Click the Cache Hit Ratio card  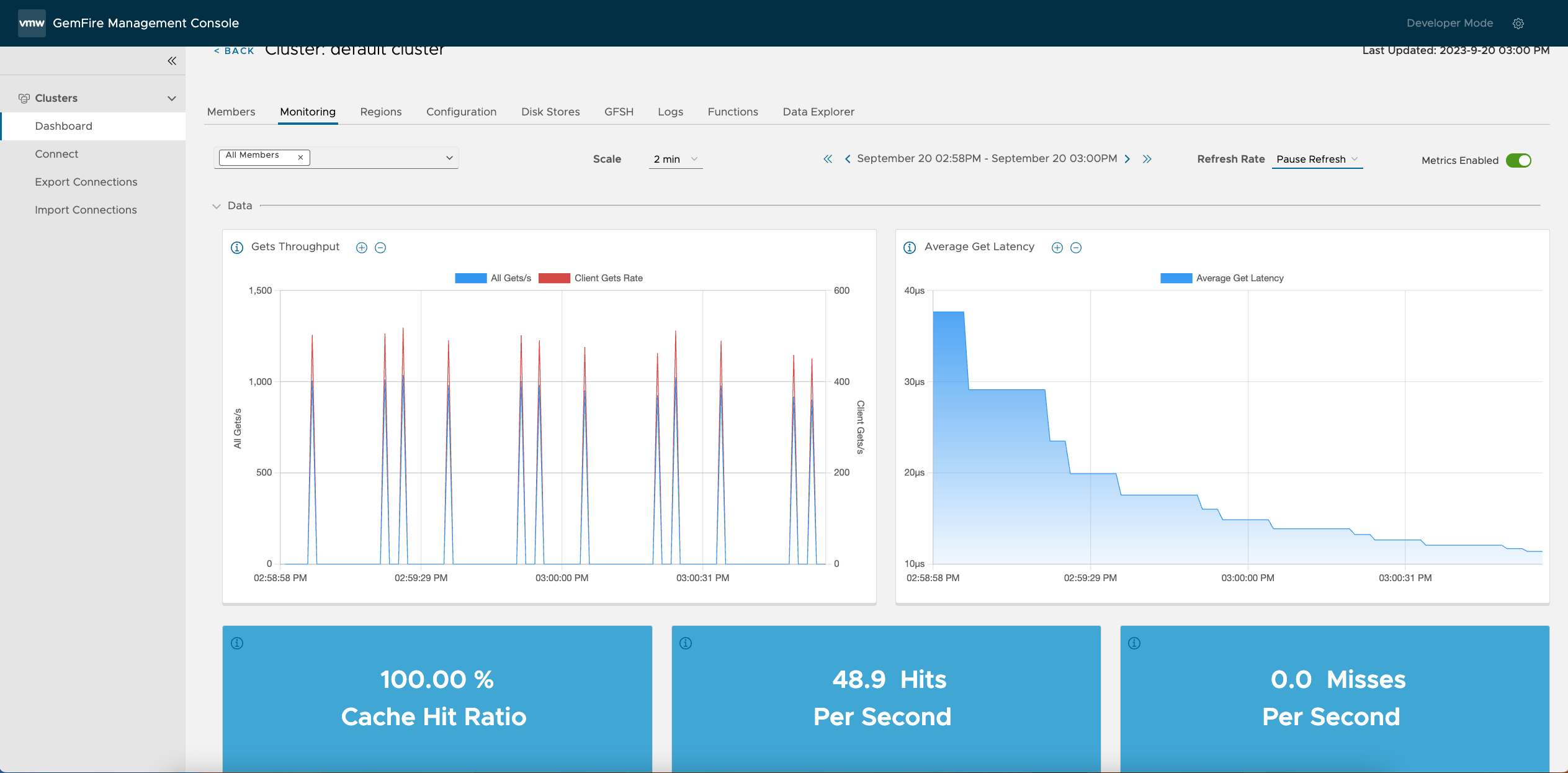tap(437, 698)
